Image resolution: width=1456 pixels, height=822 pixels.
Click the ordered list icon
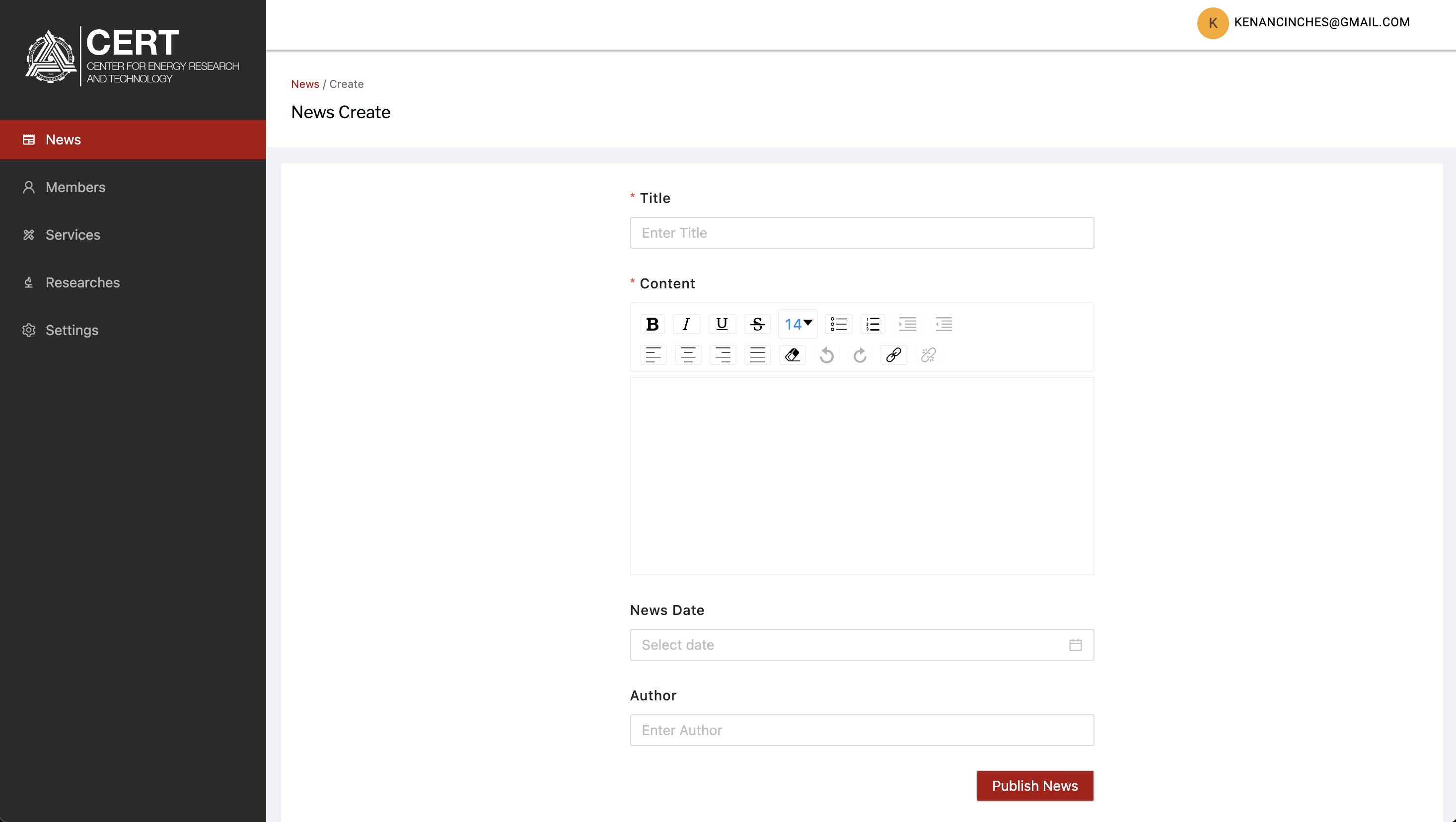(x=873, y=324)
